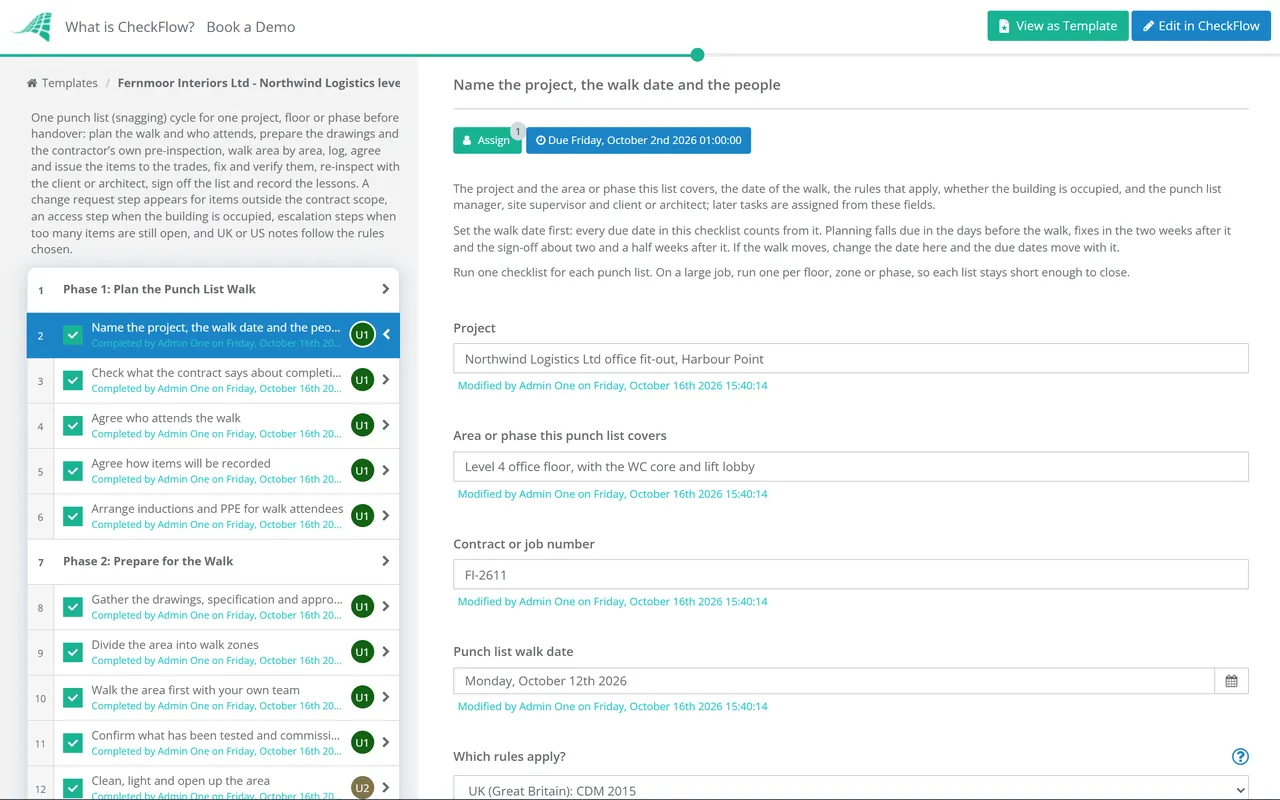
Task: Click the home icon in the Templates breadcrumb
Action: click(x=32, y=83)
